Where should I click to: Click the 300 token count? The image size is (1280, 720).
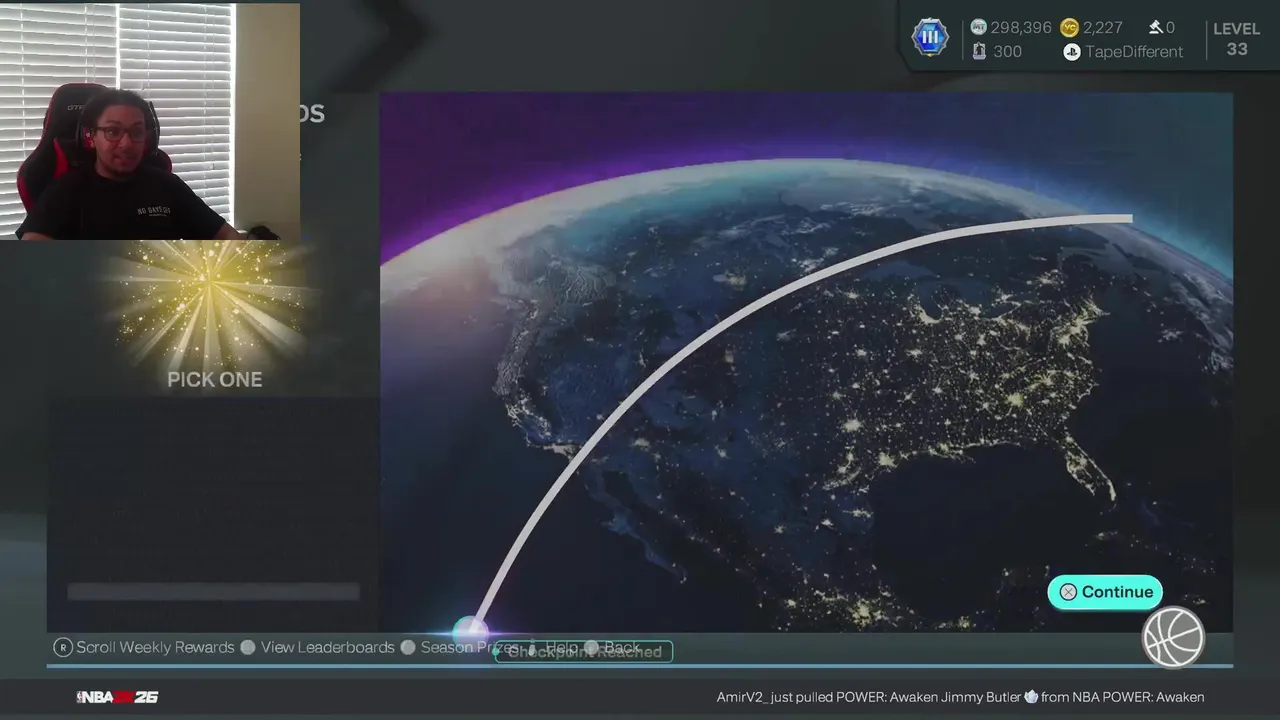(1008, 52)
